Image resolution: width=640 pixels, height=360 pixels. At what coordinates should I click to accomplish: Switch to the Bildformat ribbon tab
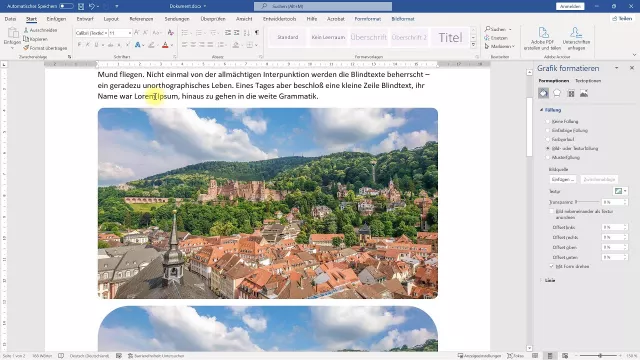(x=403, y=19)
